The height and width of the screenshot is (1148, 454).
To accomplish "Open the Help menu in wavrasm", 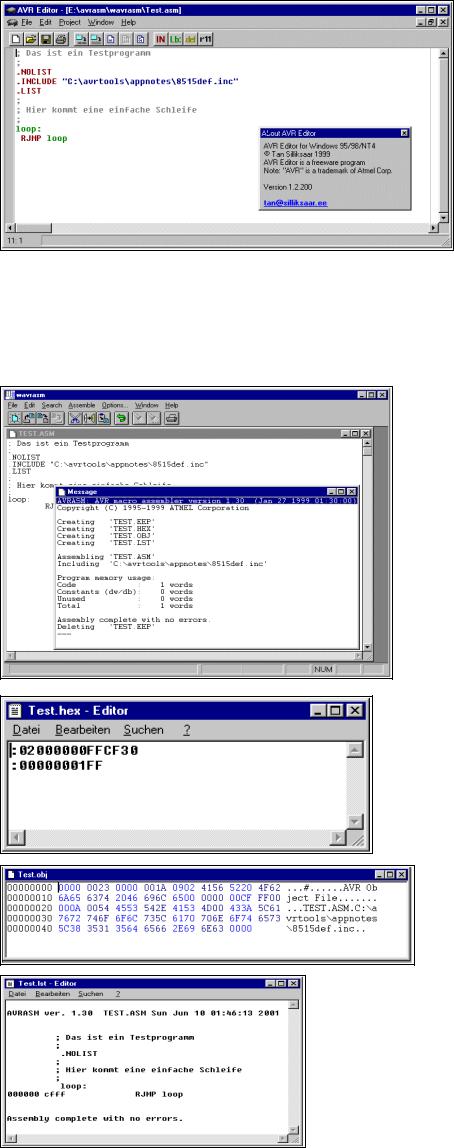I will (x=171, y=405).
